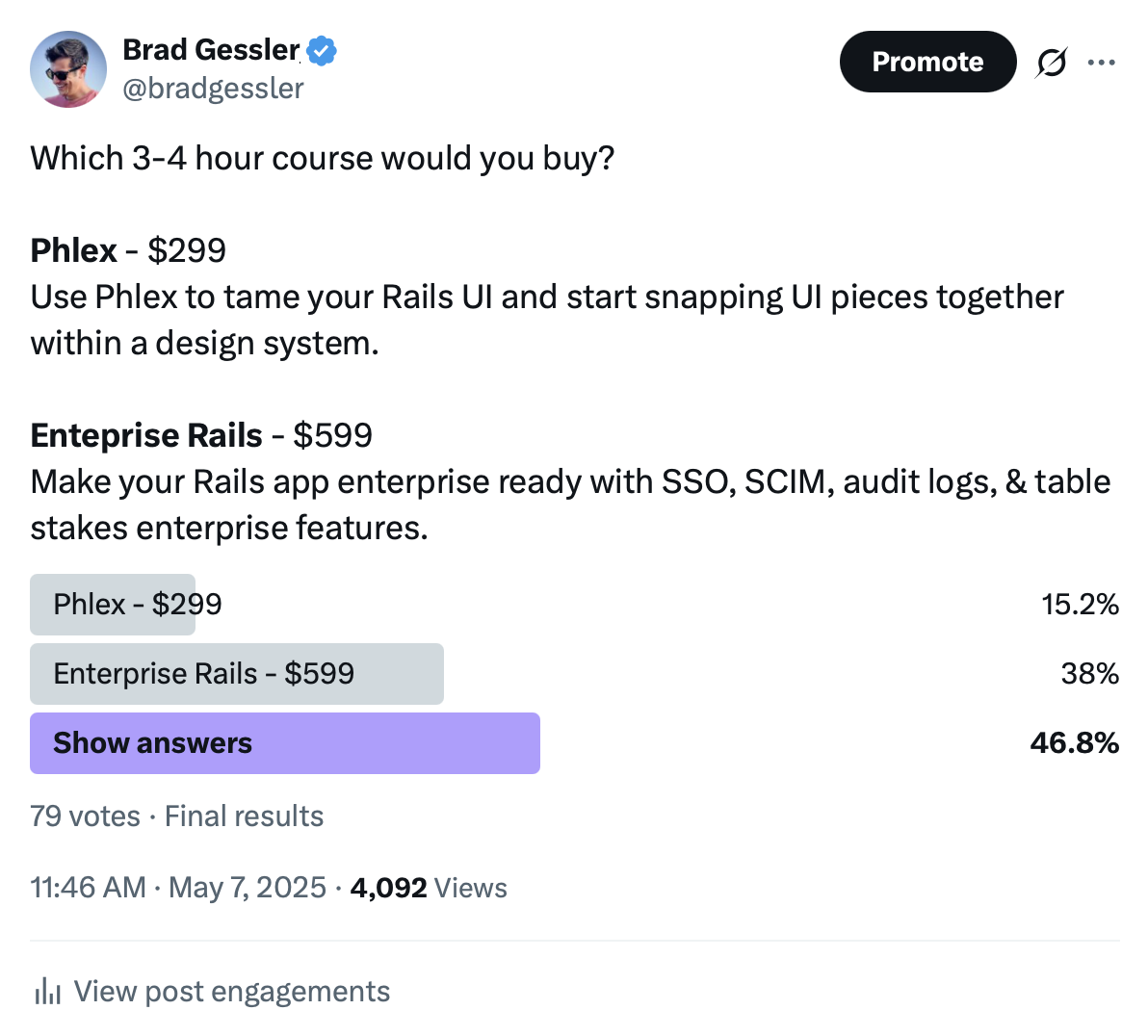Click the more options ellipsis icon
1148x1036 pixels.
(x=1102, y=62)
